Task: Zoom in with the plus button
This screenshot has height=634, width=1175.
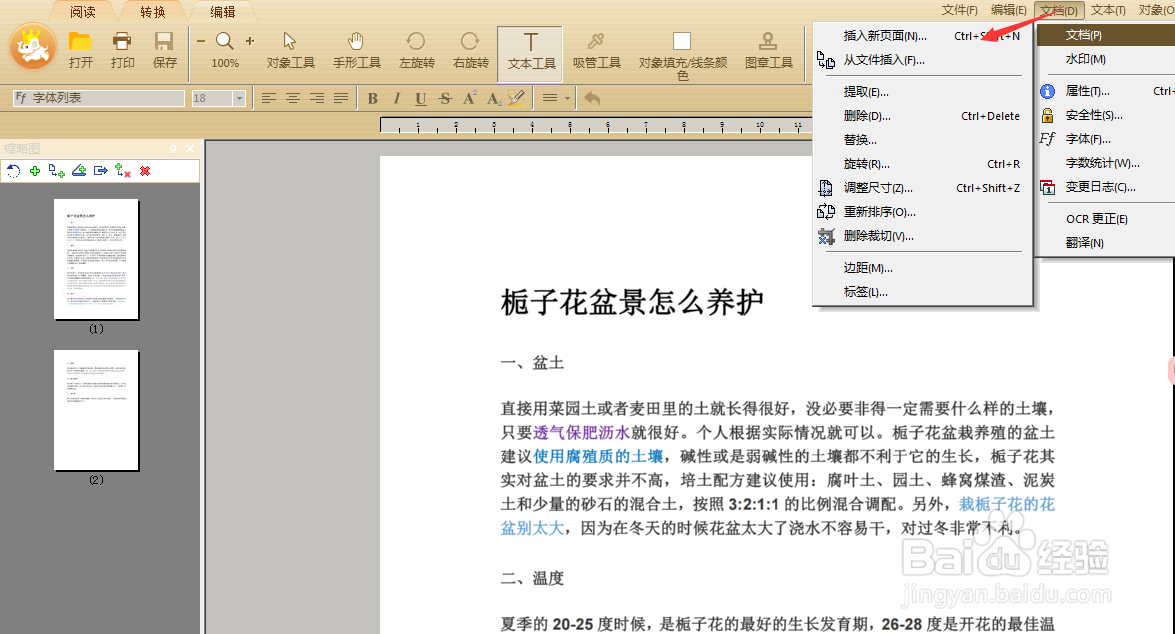Action: tap(250, 41)
